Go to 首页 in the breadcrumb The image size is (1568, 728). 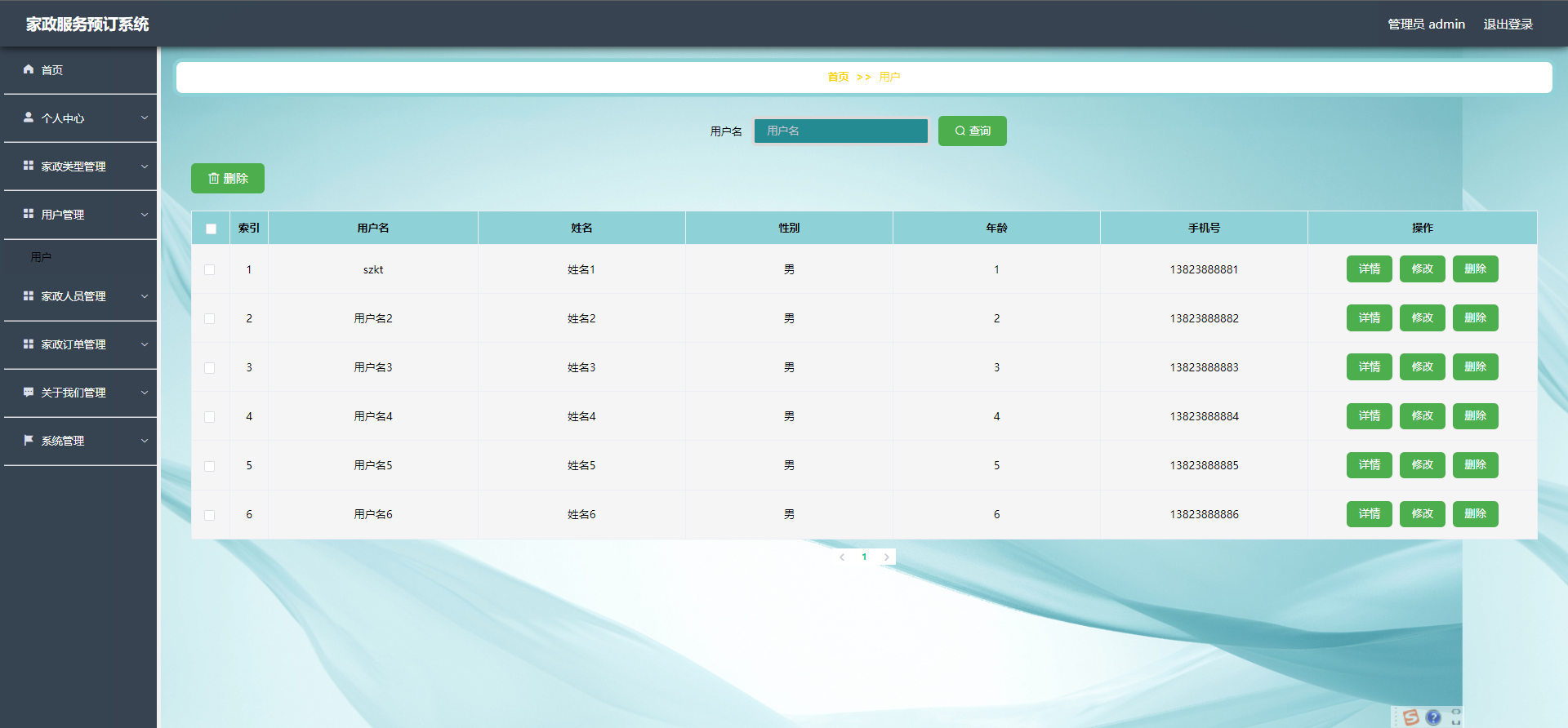(838, 77)
